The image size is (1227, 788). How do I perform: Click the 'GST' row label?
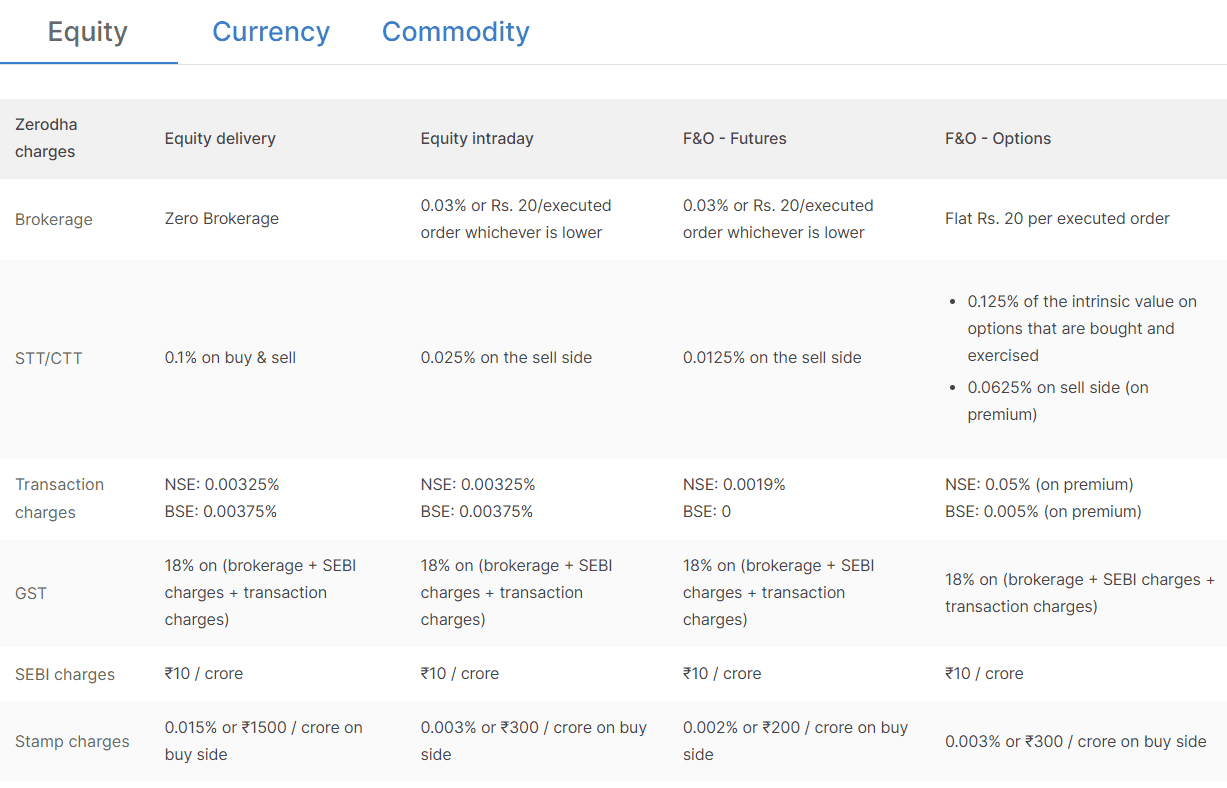coord(31,593)
